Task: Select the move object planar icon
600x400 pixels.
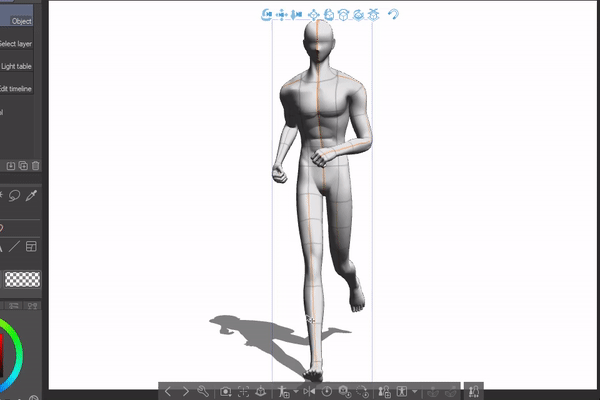Action: pos(313,15)
